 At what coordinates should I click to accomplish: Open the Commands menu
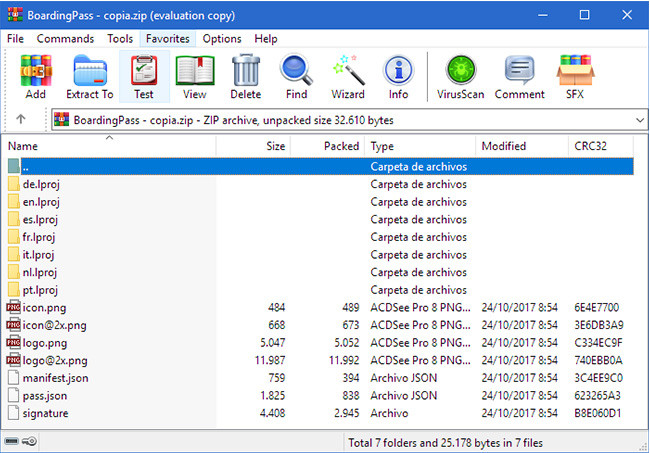[x=65, y=38]
